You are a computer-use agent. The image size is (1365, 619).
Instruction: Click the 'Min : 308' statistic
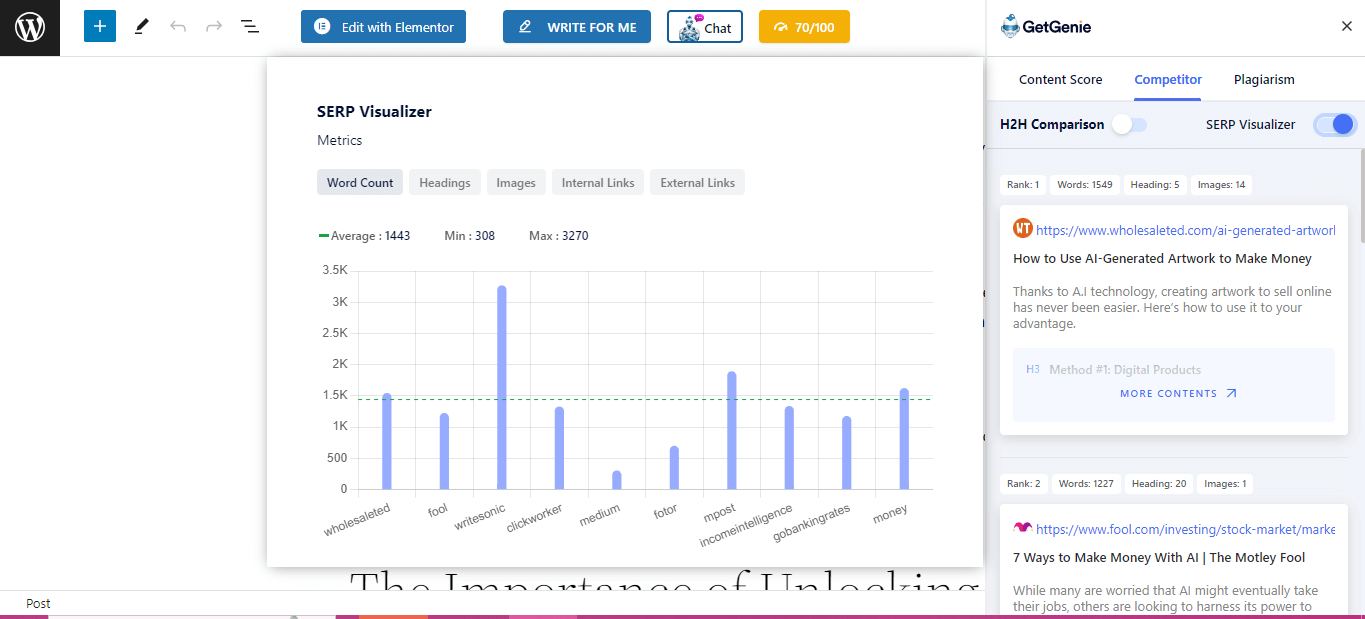[x=470, y=236]
